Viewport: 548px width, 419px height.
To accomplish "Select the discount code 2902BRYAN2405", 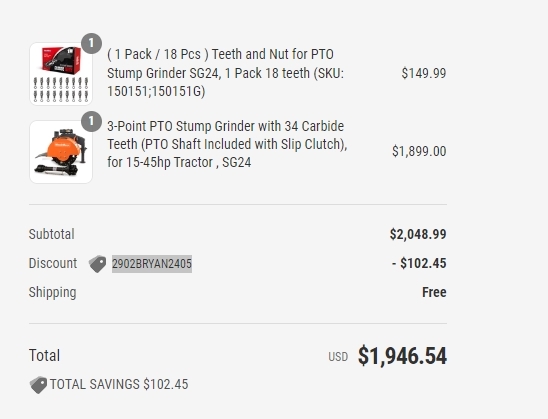I will click(x=152, y=263).
